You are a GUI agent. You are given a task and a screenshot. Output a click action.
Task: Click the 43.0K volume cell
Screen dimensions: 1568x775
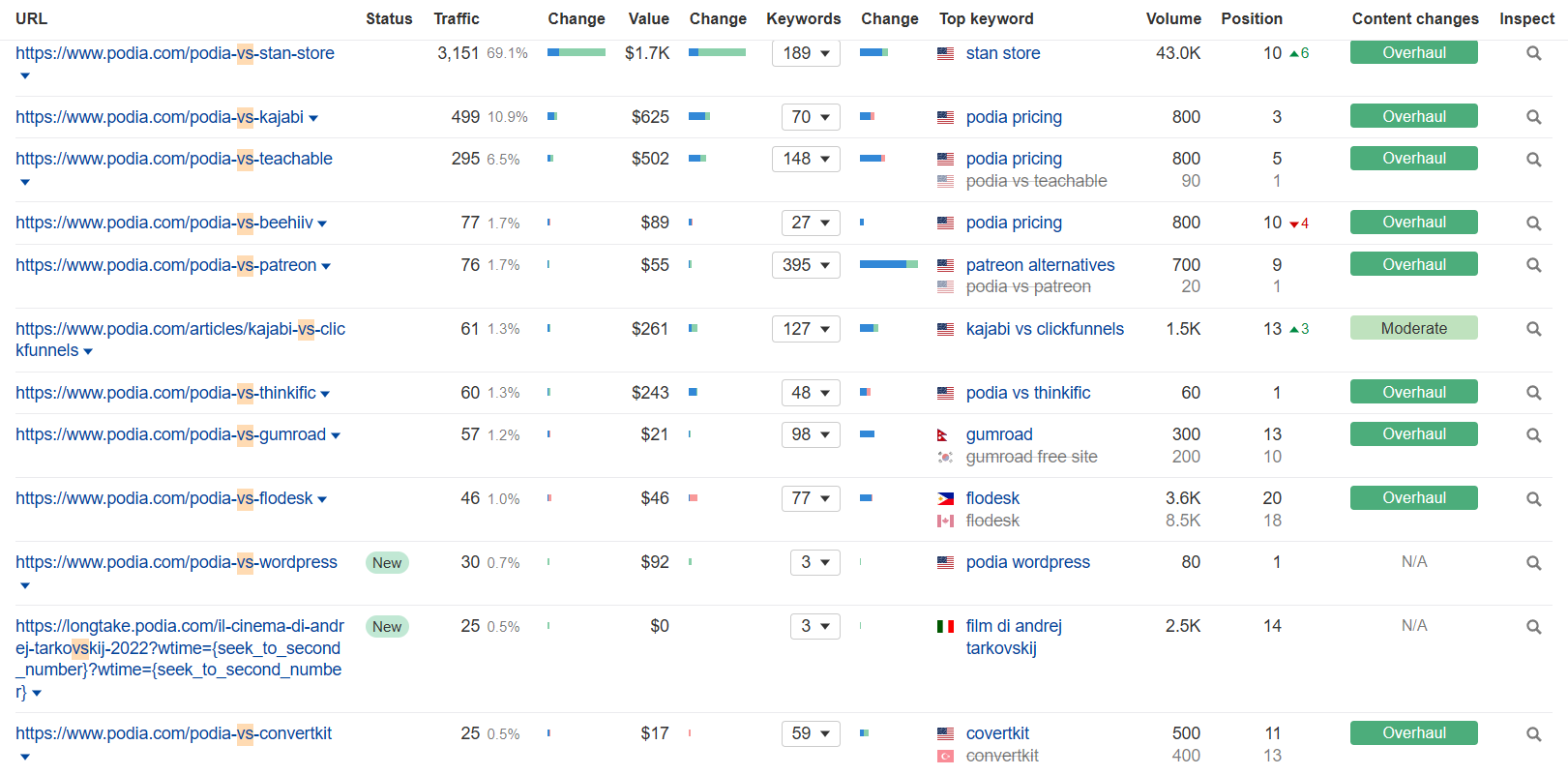1178,53
